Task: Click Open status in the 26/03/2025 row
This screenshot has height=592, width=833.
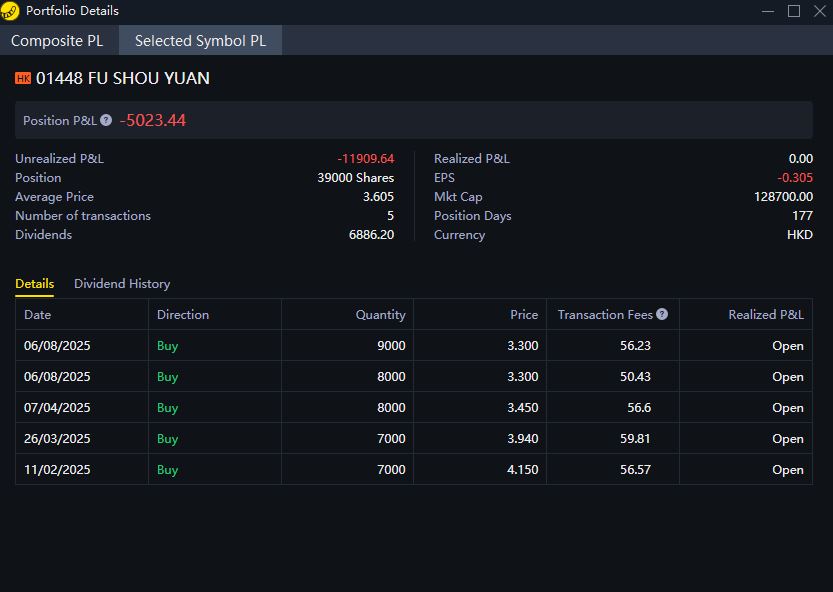Action: 788,438
